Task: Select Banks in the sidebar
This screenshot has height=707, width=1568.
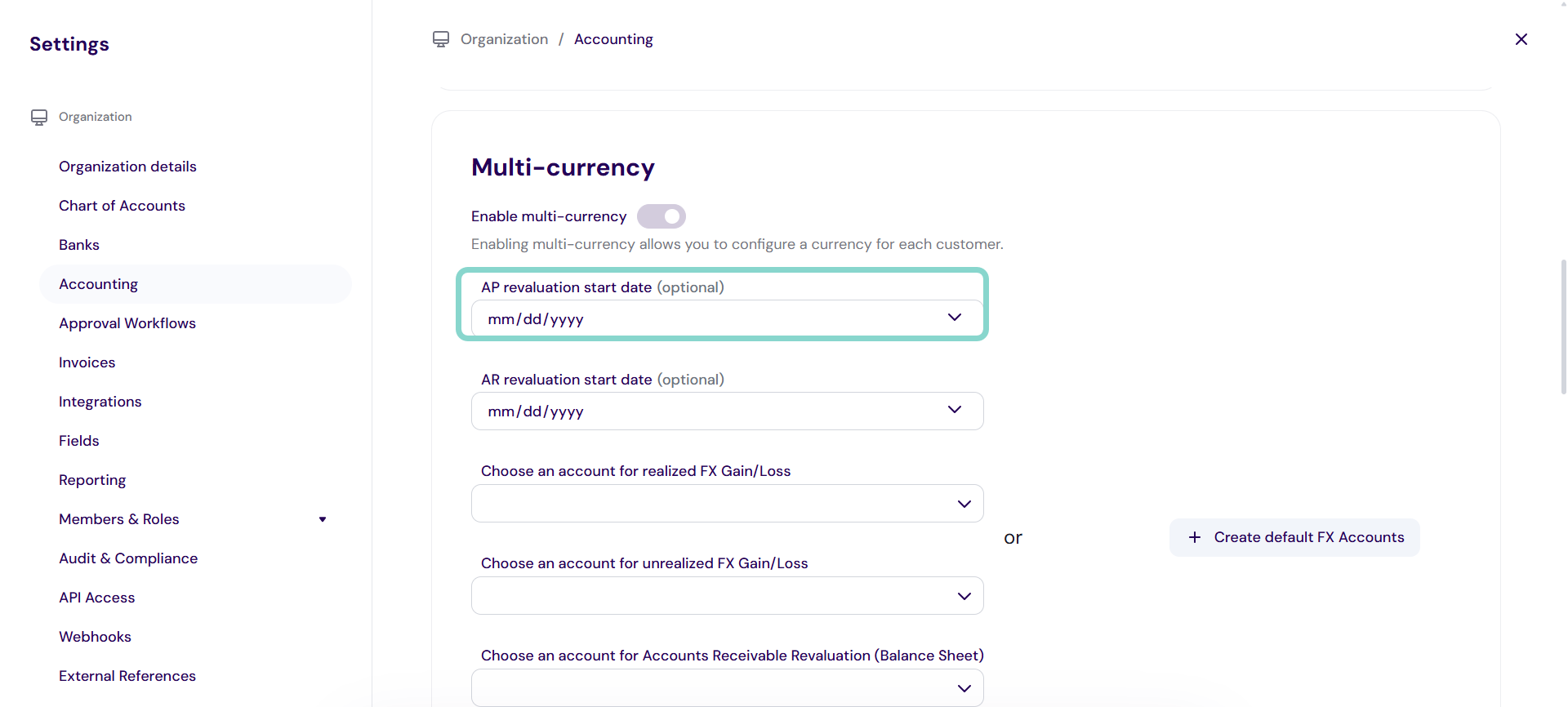Action: (79, 245)
